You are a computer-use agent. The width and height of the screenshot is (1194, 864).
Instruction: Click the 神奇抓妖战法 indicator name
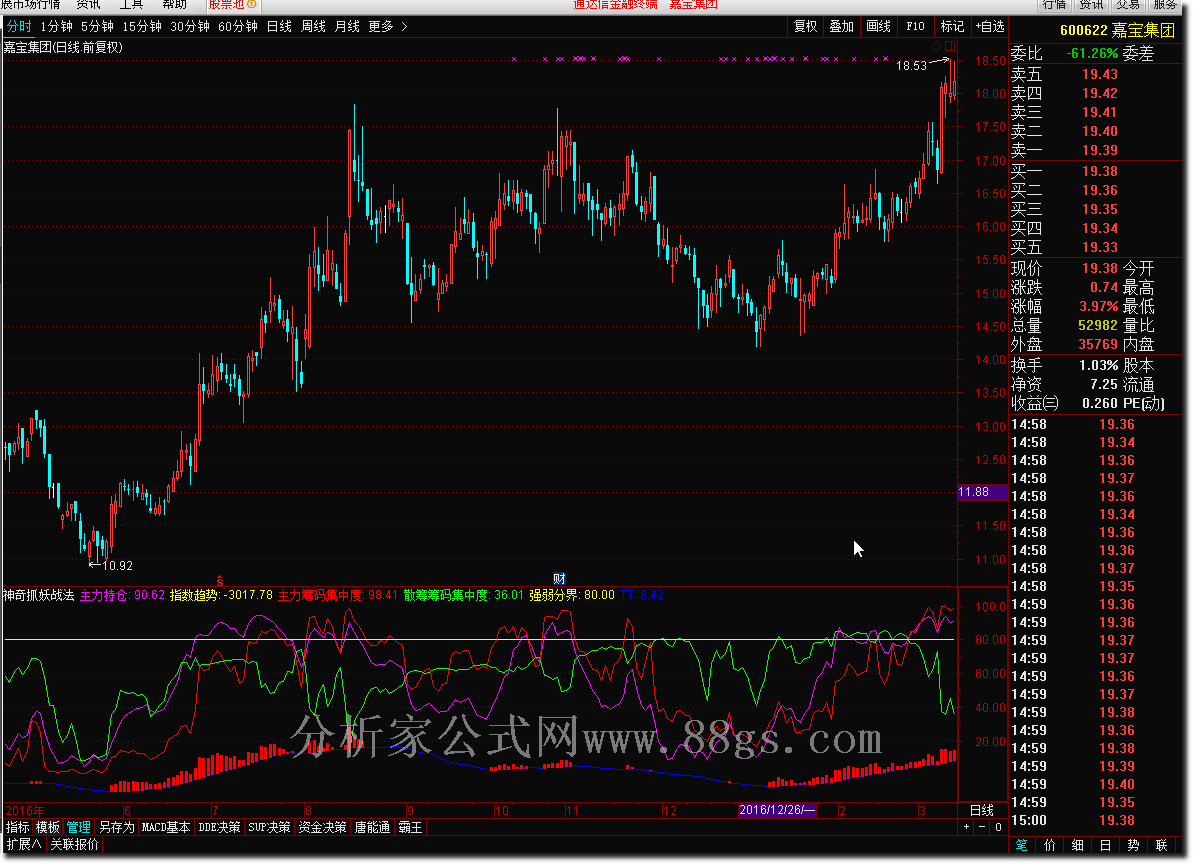pos(39,595)
